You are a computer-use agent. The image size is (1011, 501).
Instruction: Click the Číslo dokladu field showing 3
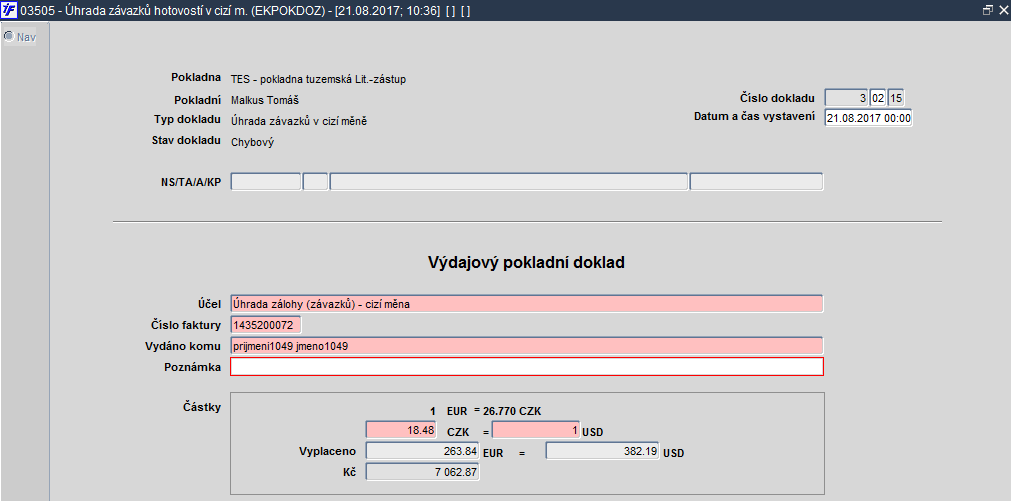pyautogui.click(x=846, y=98)
